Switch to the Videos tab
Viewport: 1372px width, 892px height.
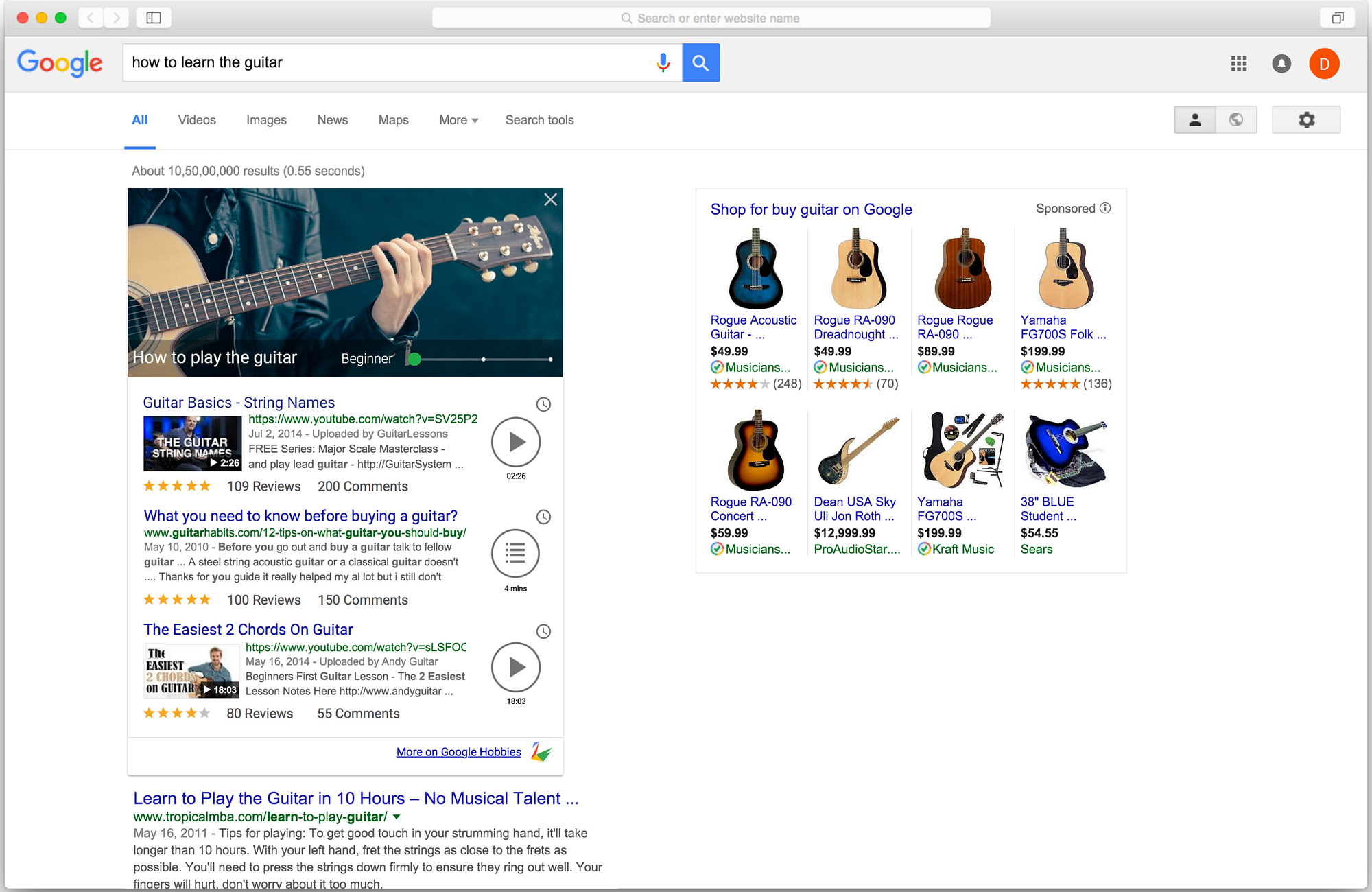click(197, 120)
